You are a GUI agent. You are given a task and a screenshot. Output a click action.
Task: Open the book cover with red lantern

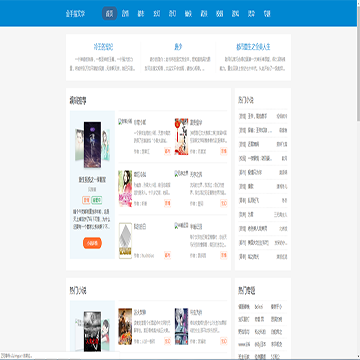[181, 137]
